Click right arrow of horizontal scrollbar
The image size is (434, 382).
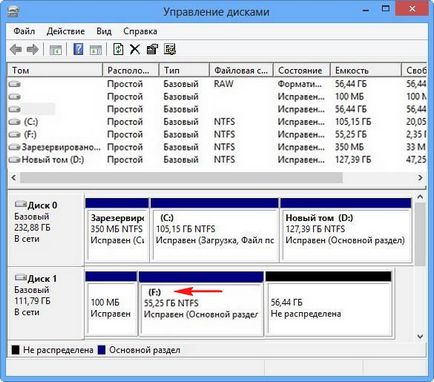(x=420, y=178)
